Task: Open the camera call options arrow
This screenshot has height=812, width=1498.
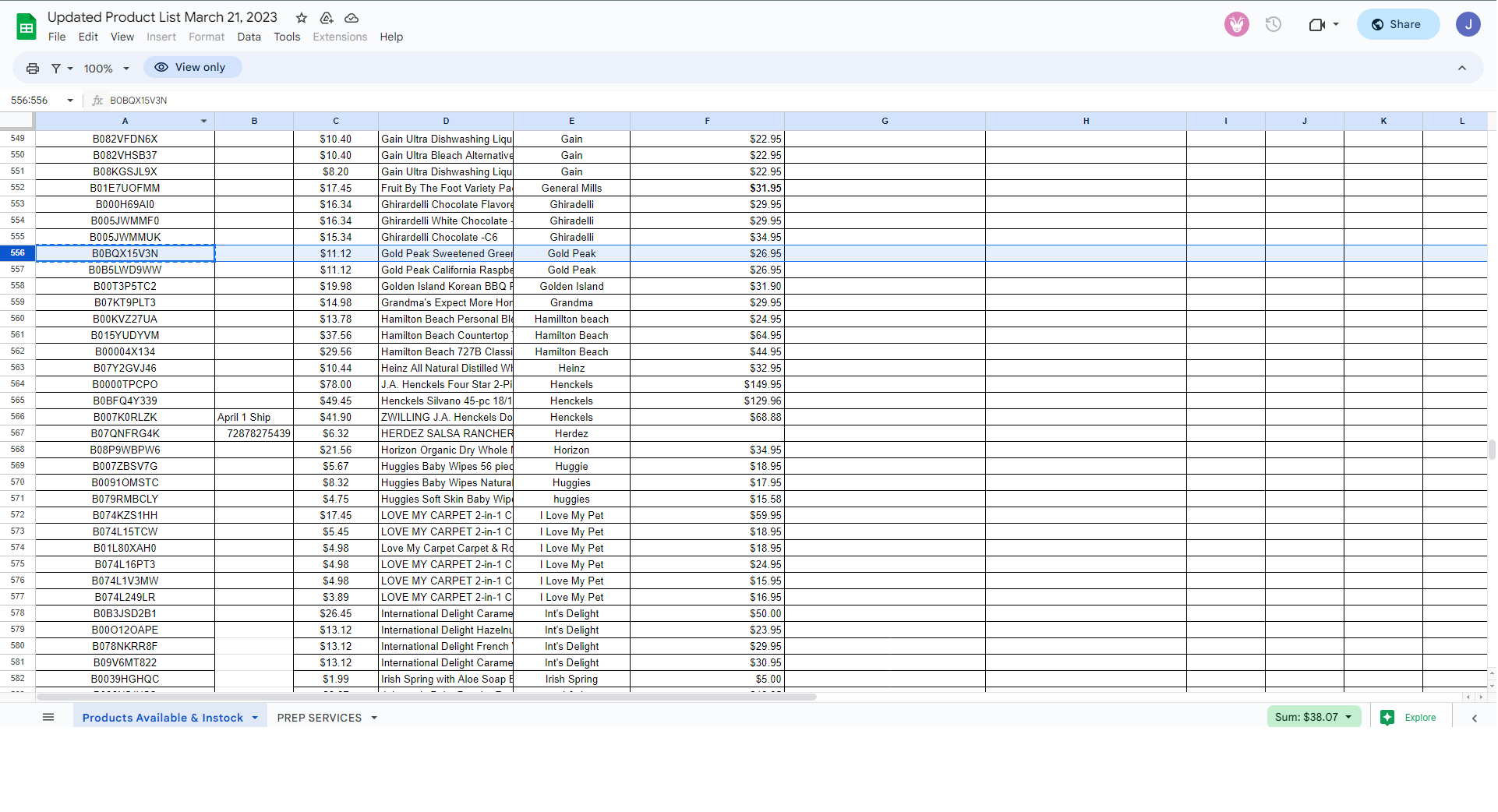Action: point(1336,24)
